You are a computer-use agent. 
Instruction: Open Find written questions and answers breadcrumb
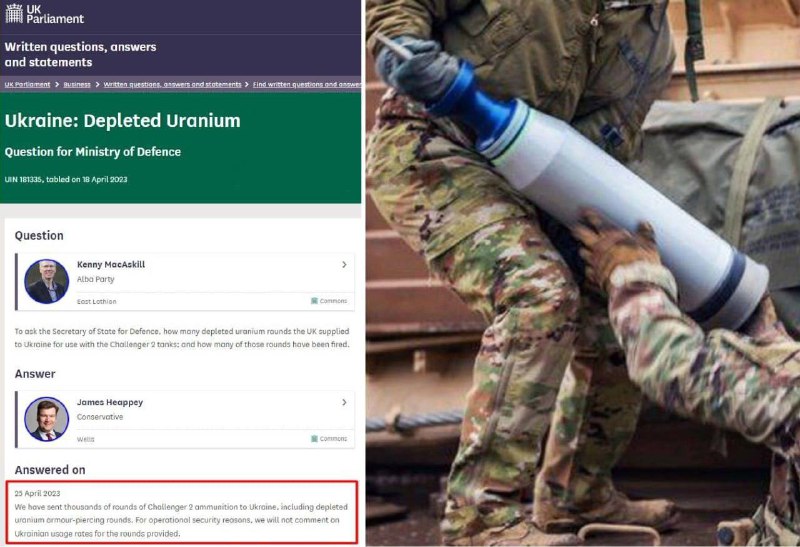point(307,85)
